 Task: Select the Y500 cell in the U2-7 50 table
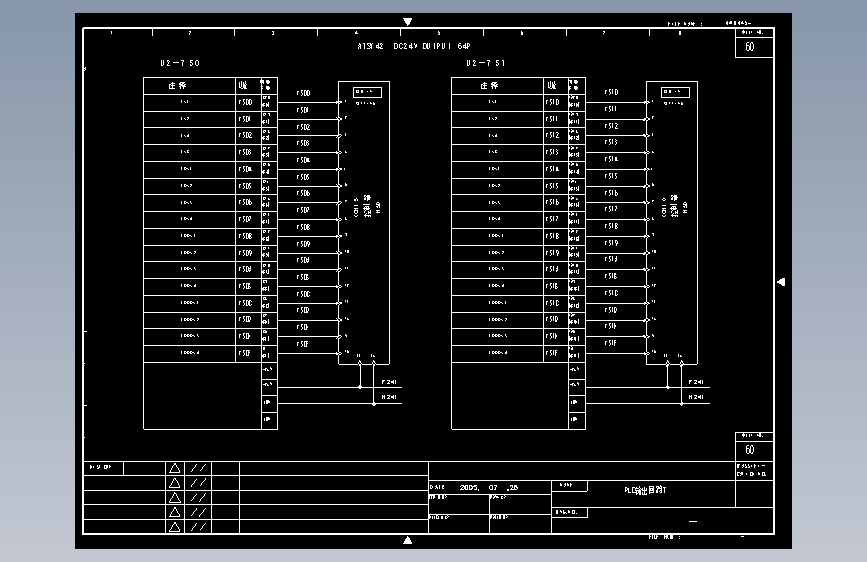click(246, 102)
